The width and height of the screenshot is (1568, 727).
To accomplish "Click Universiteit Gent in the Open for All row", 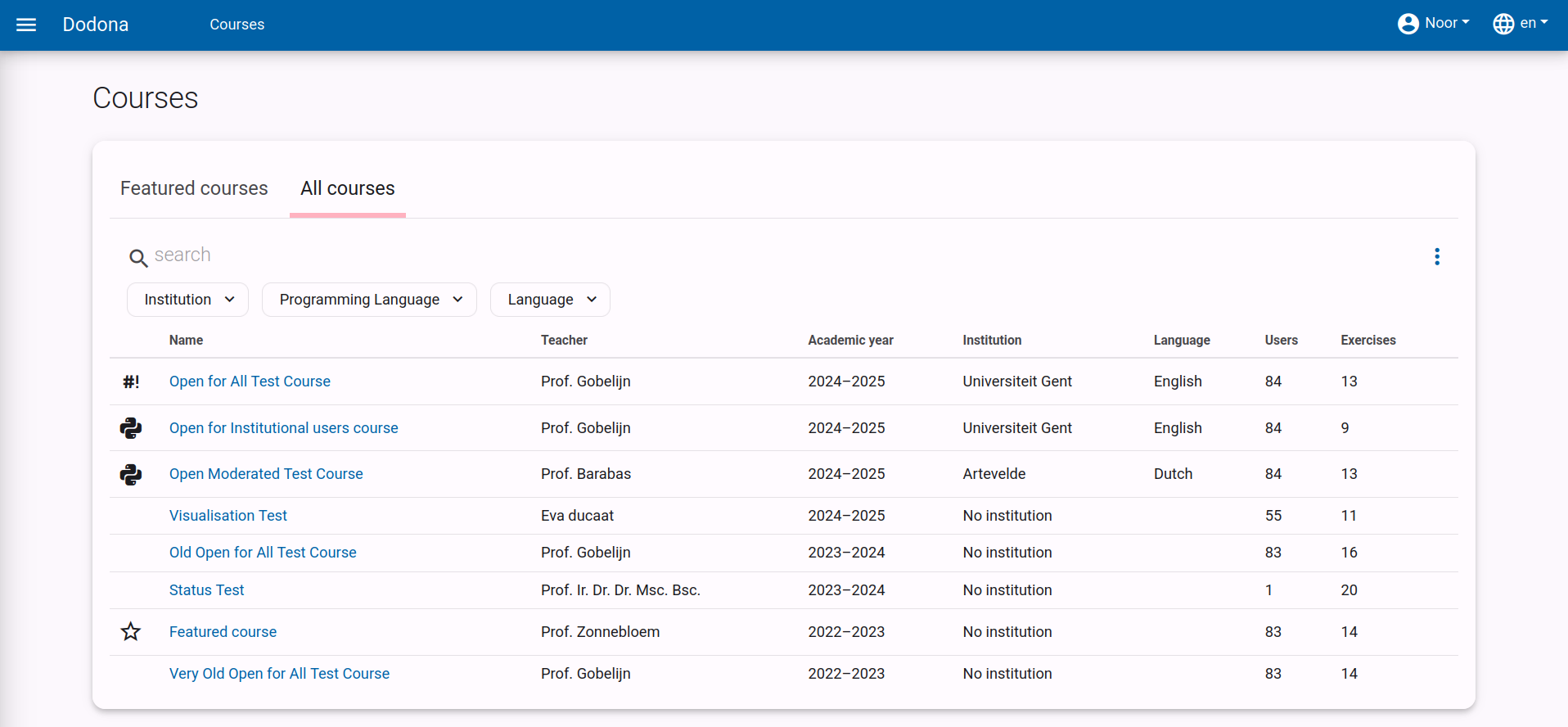I will point(1017,382).
